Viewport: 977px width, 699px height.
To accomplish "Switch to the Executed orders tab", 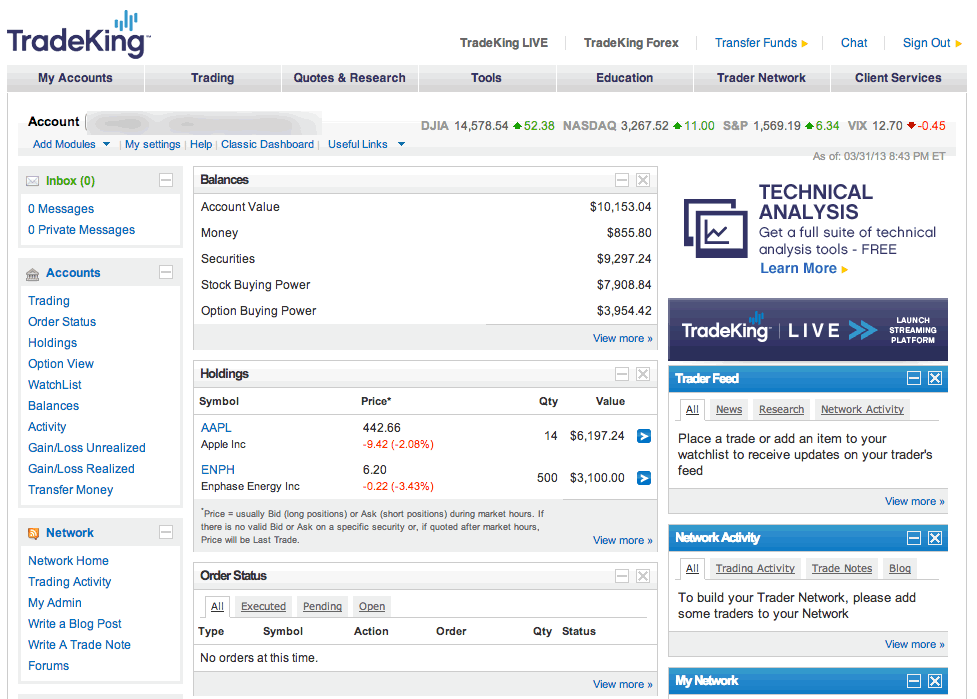I will point(264,606).
